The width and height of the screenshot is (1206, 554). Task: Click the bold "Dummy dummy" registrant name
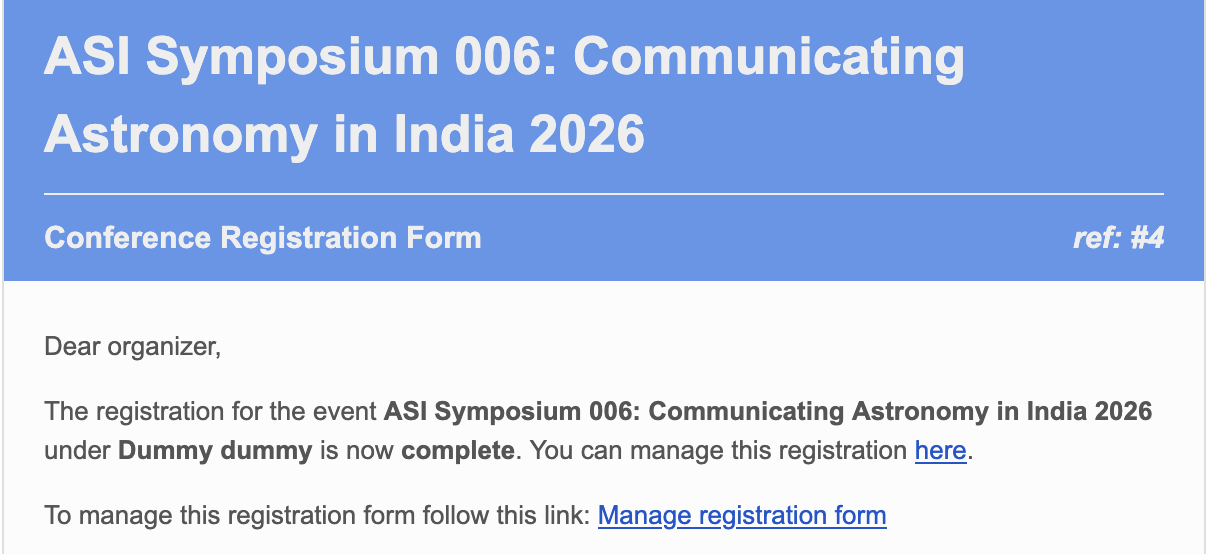click(x=215, y=451)
